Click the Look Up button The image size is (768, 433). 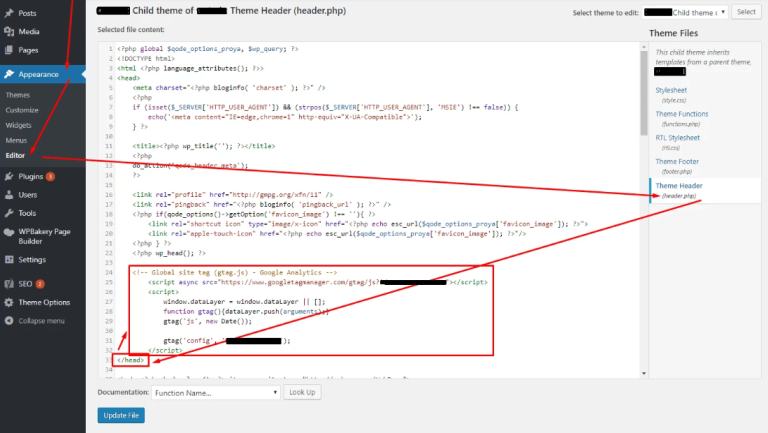pyautogui.click(x=302, y=392)
